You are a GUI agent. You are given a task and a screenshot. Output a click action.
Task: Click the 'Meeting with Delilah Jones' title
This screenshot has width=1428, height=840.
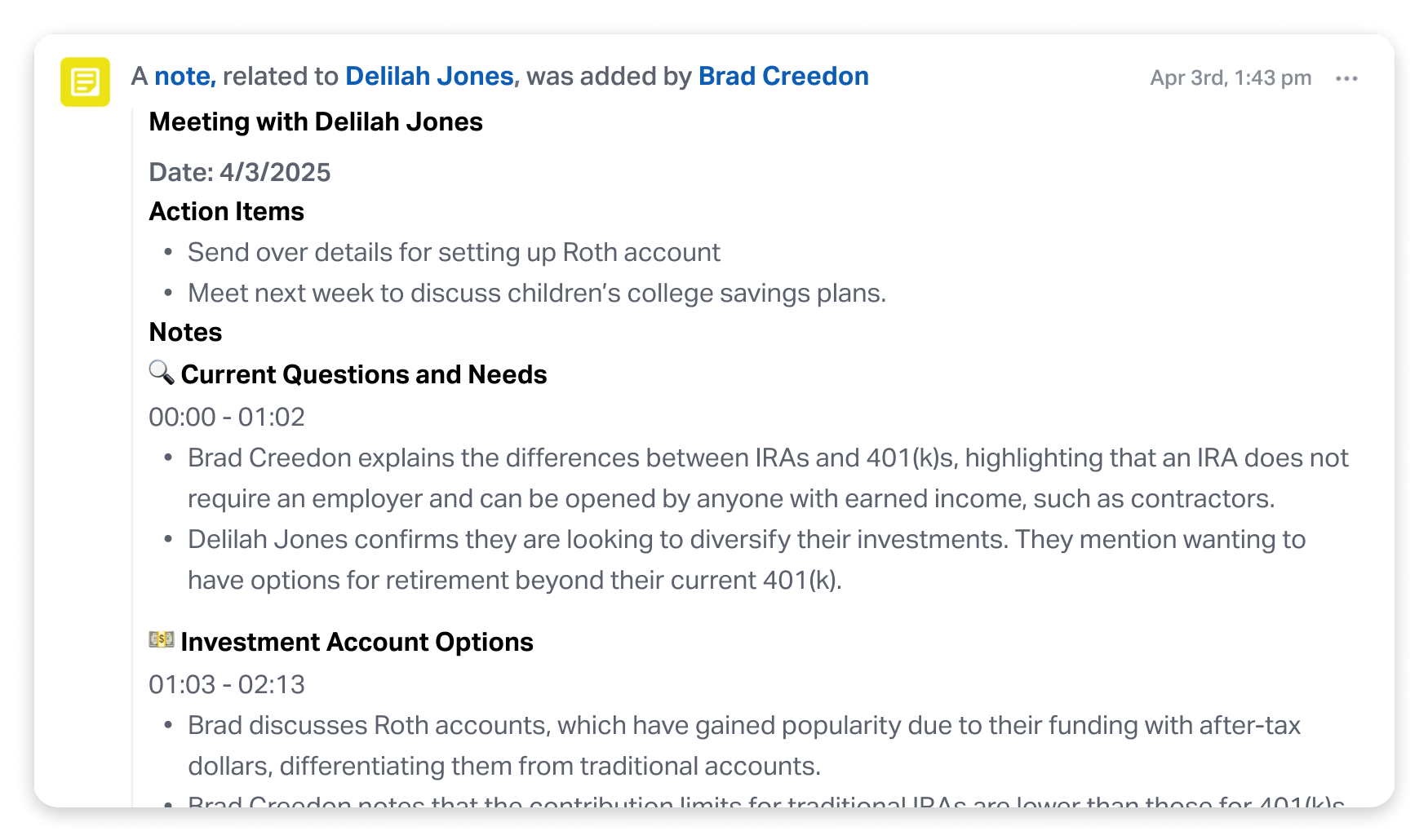(x=316, y=122)
